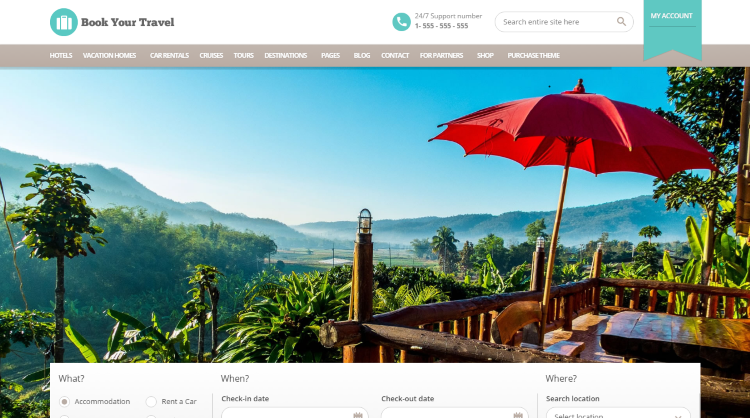Visit the Shop menu item
This screenshot has width=750, height=418.
tap(485, 55)
